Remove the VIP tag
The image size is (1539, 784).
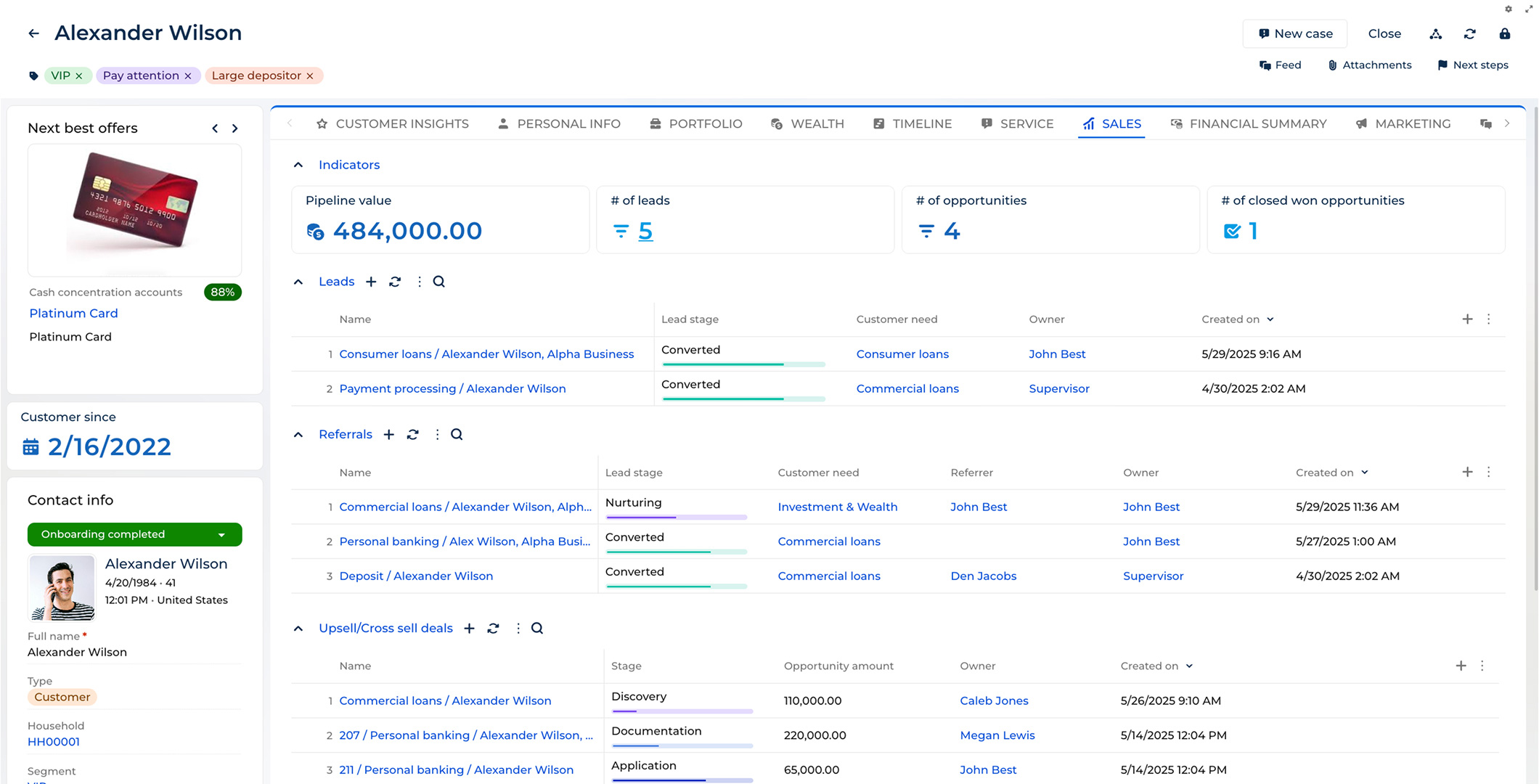(x=80, y=75)
